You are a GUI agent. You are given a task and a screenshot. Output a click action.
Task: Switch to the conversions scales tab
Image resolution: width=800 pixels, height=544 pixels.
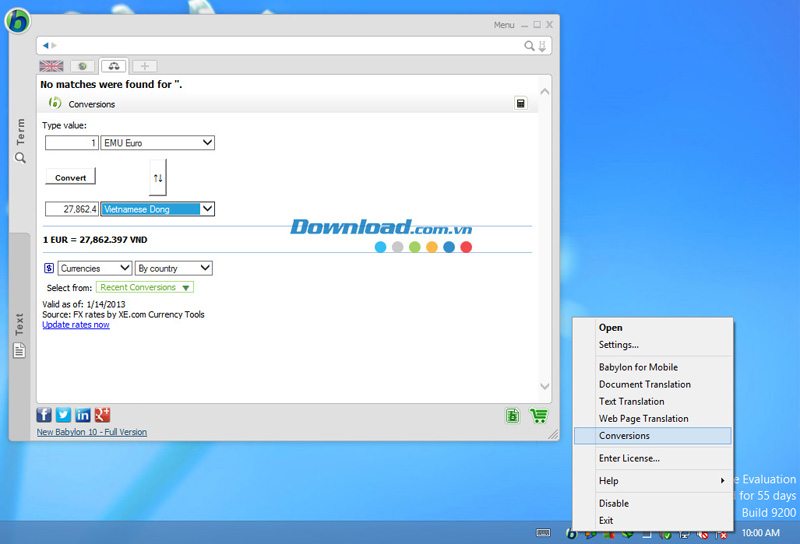114,66
